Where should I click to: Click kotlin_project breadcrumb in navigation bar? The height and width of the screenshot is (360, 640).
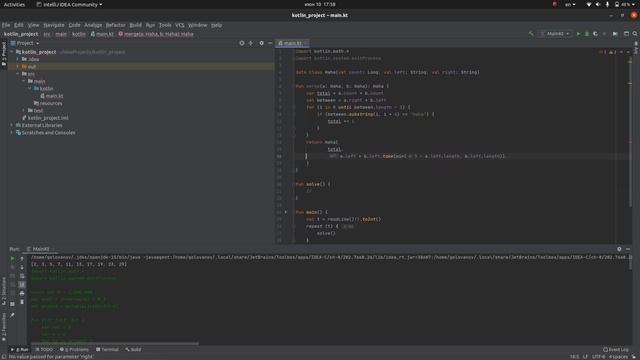click(21, 34)
